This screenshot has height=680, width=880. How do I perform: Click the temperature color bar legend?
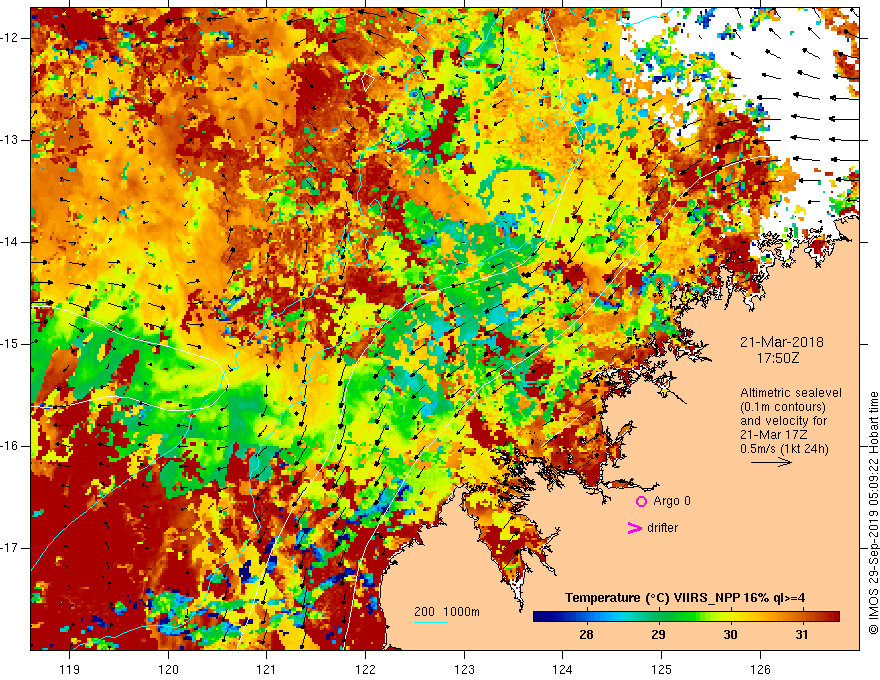686,617
